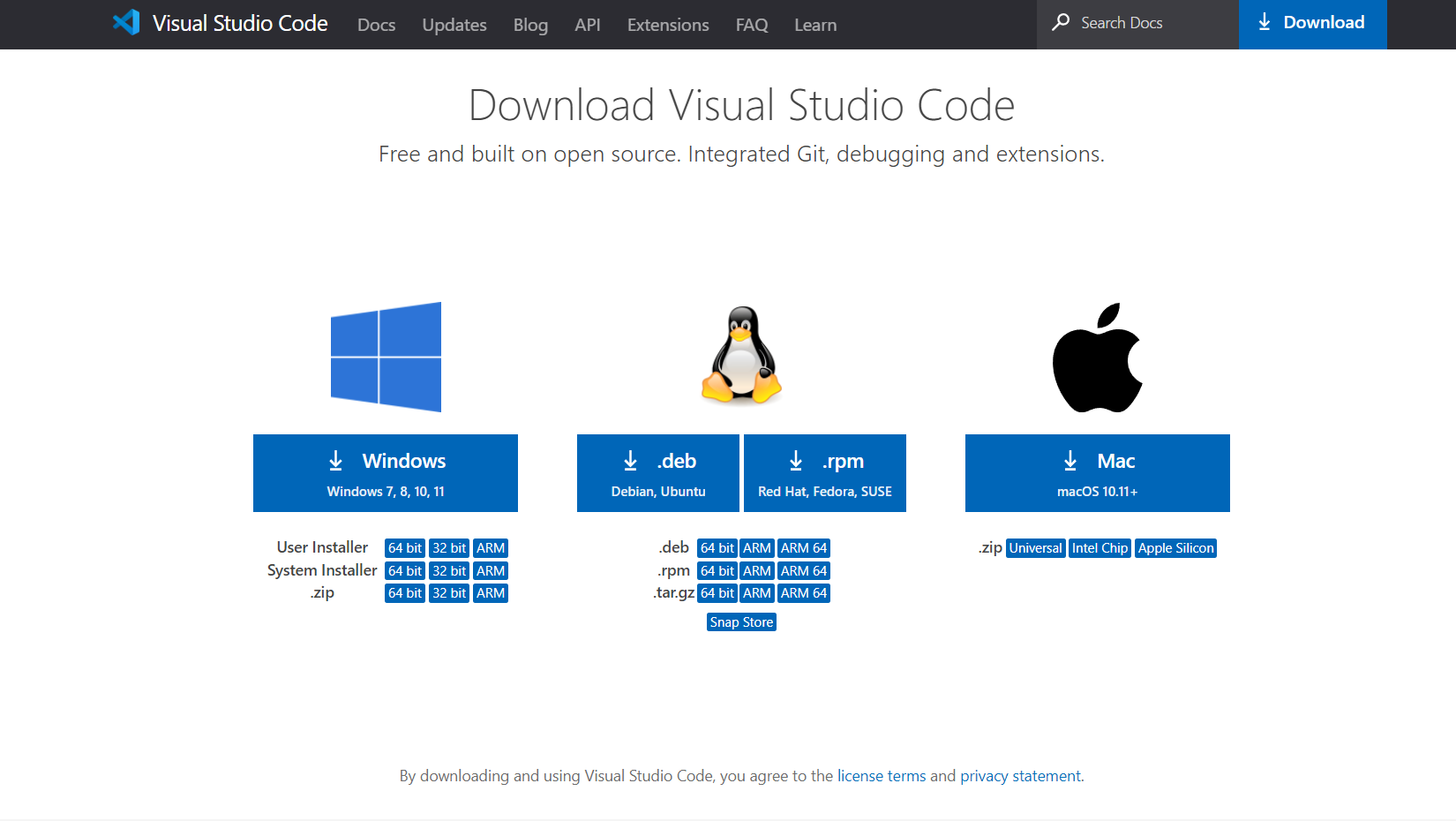Click the Apple logo image
Screen dimensions: 1456x821
[1097, 358]
